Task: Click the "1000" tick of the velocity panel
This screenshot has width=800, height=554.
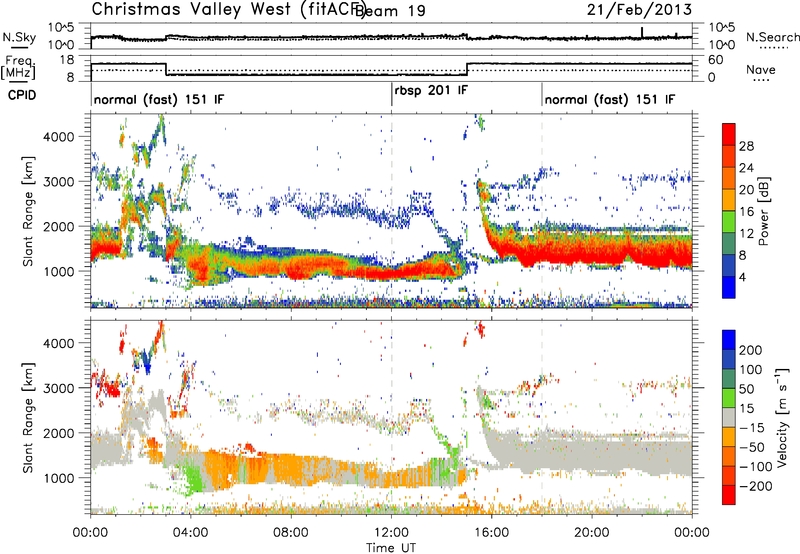Action: click(x=58, y=478)
